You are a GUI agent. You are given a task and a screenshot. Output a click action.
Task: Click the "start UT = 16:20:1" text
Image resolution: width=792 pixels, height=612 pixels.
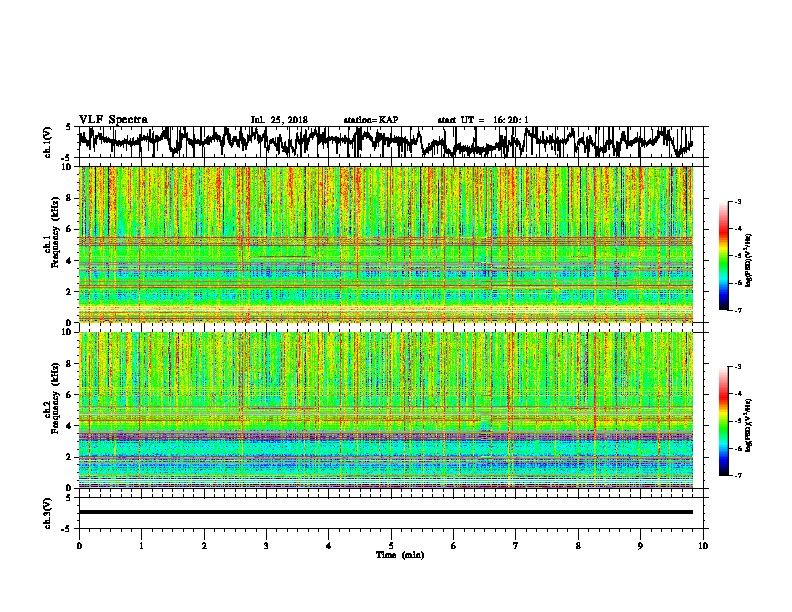coord(483,120)
